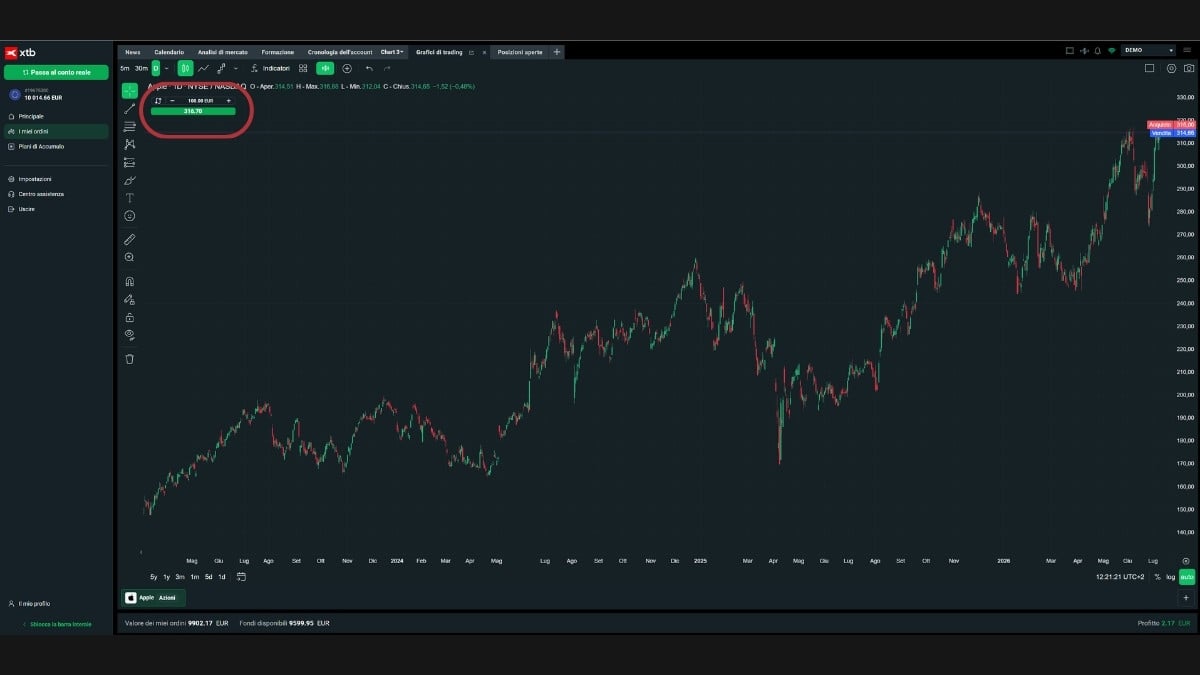Screen dimensions: 1200x675
Task: Toggle log scale on price axis
Action: point(1171,577)
